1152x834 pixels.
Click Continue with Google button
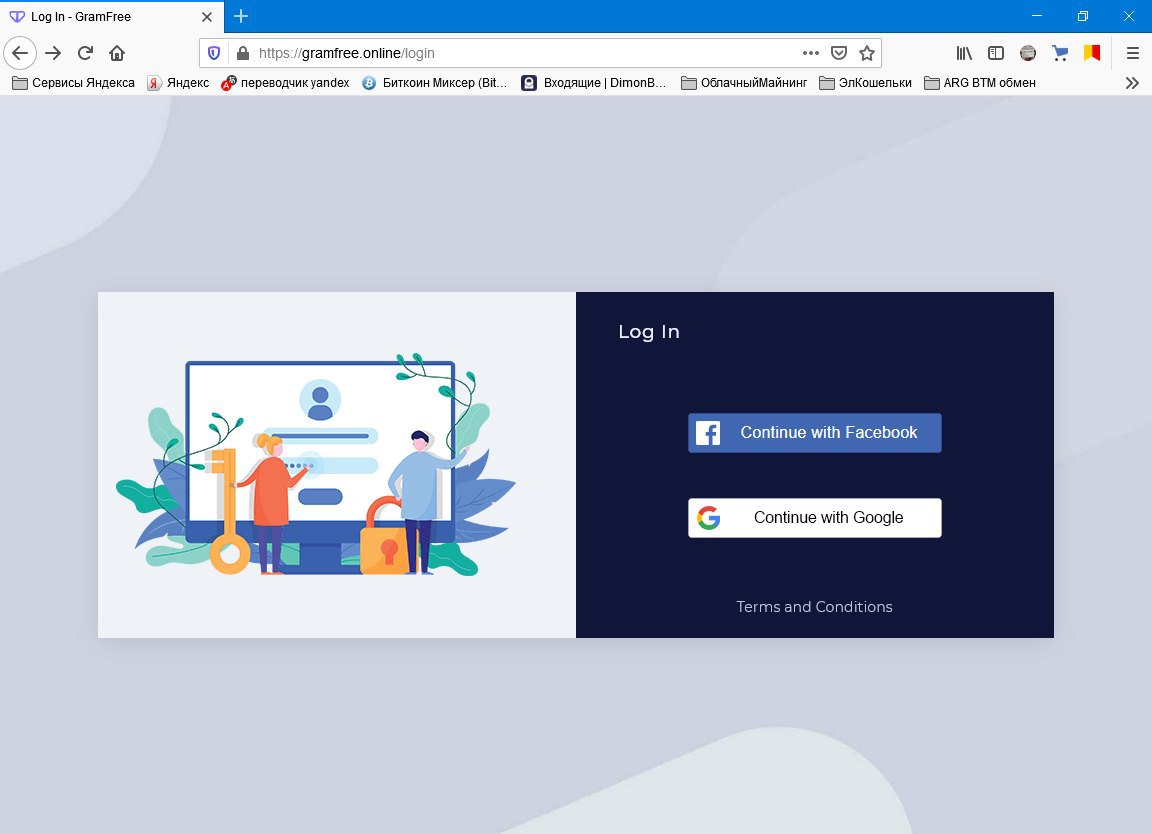(x=814, y=518)
